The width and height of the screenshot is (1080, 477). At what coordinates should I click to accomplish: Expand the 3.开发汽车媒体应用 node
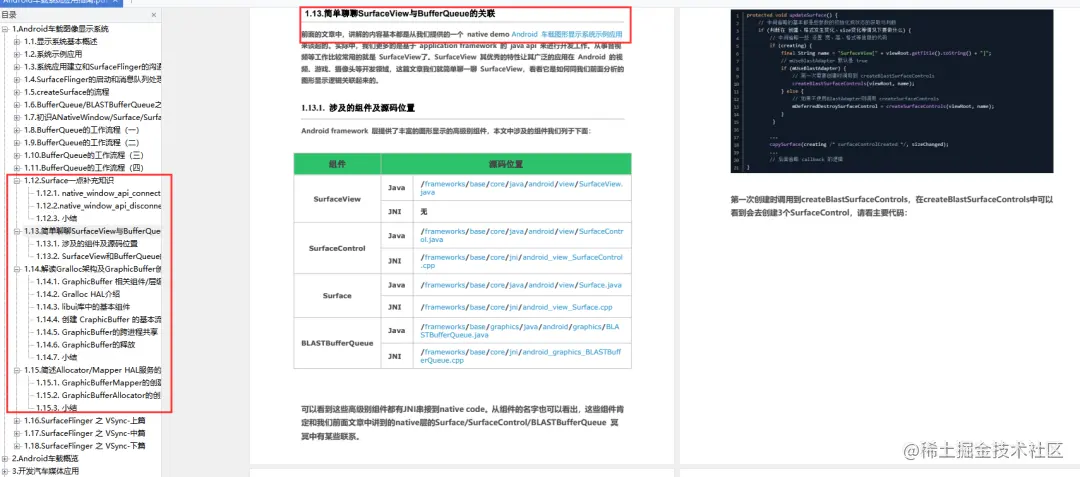[x=6, y=471]
